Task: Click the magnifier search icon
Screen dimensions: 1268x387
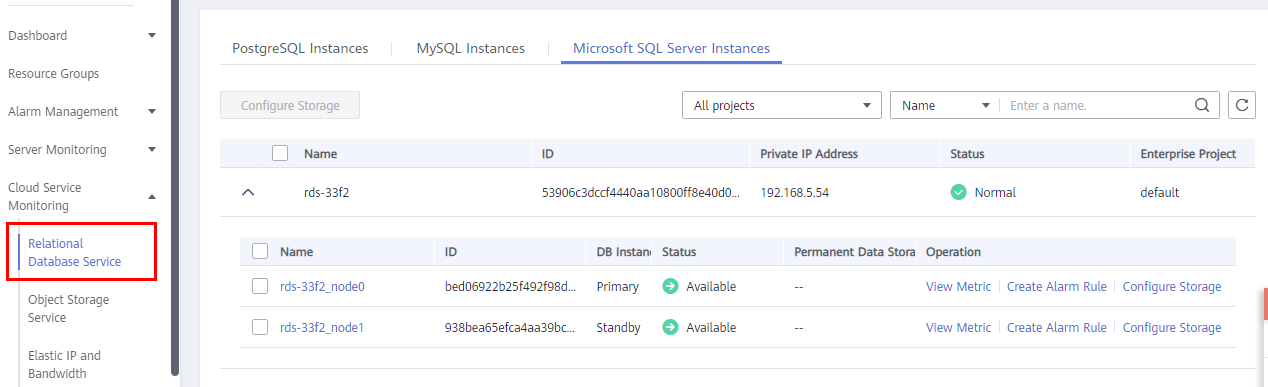Action: [x=1202, y=105]
